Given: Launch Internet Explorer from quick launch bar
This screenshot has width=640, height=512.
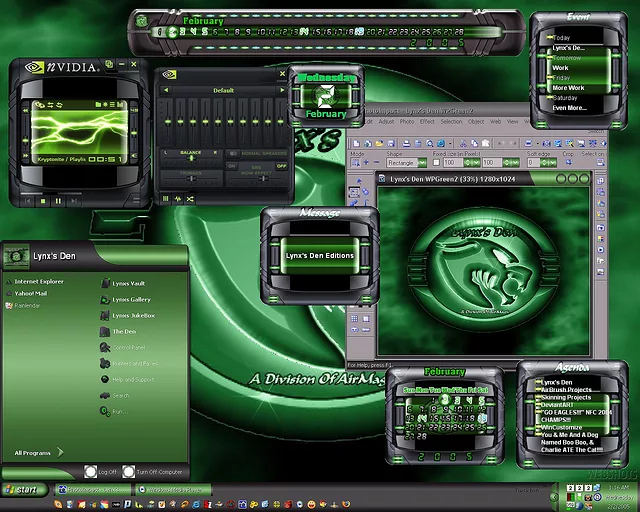Looking at the screenshot, I should (x=196, y=504).
